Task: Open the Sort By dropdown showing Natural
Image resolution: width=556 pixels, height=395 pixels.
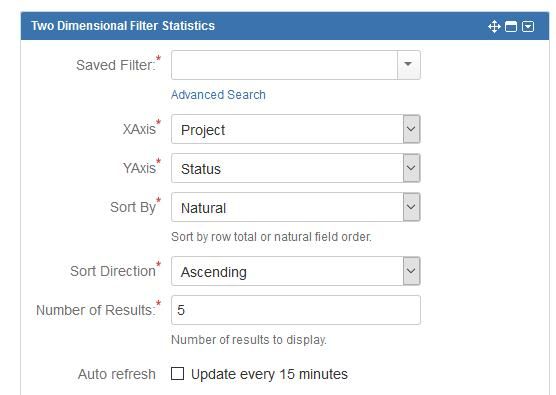Action: 296,207
